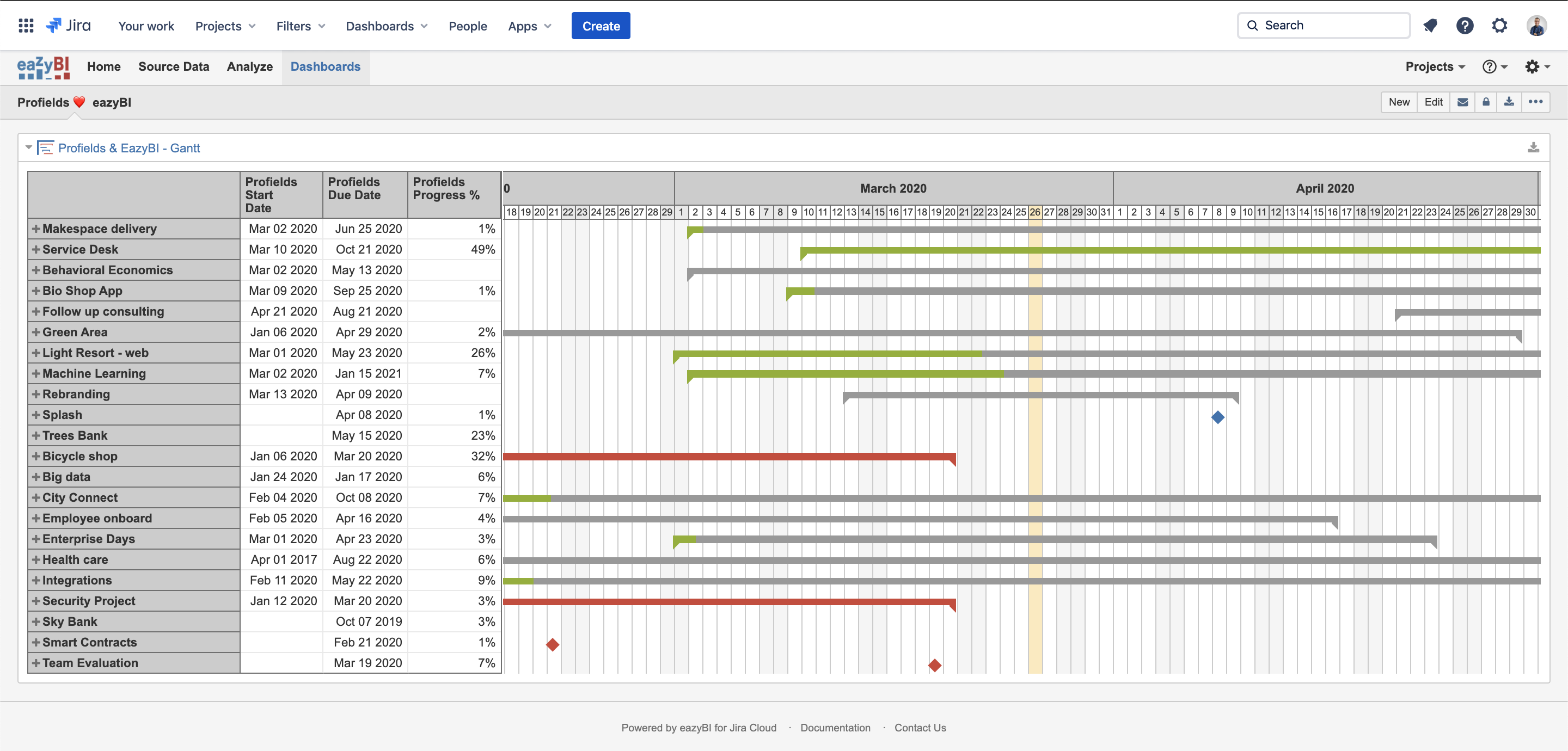Image resolution: width=1568 pixels, height=751 pixels.
Task: Expand the Makespace delivery row
Action: (x=35, y=228)
